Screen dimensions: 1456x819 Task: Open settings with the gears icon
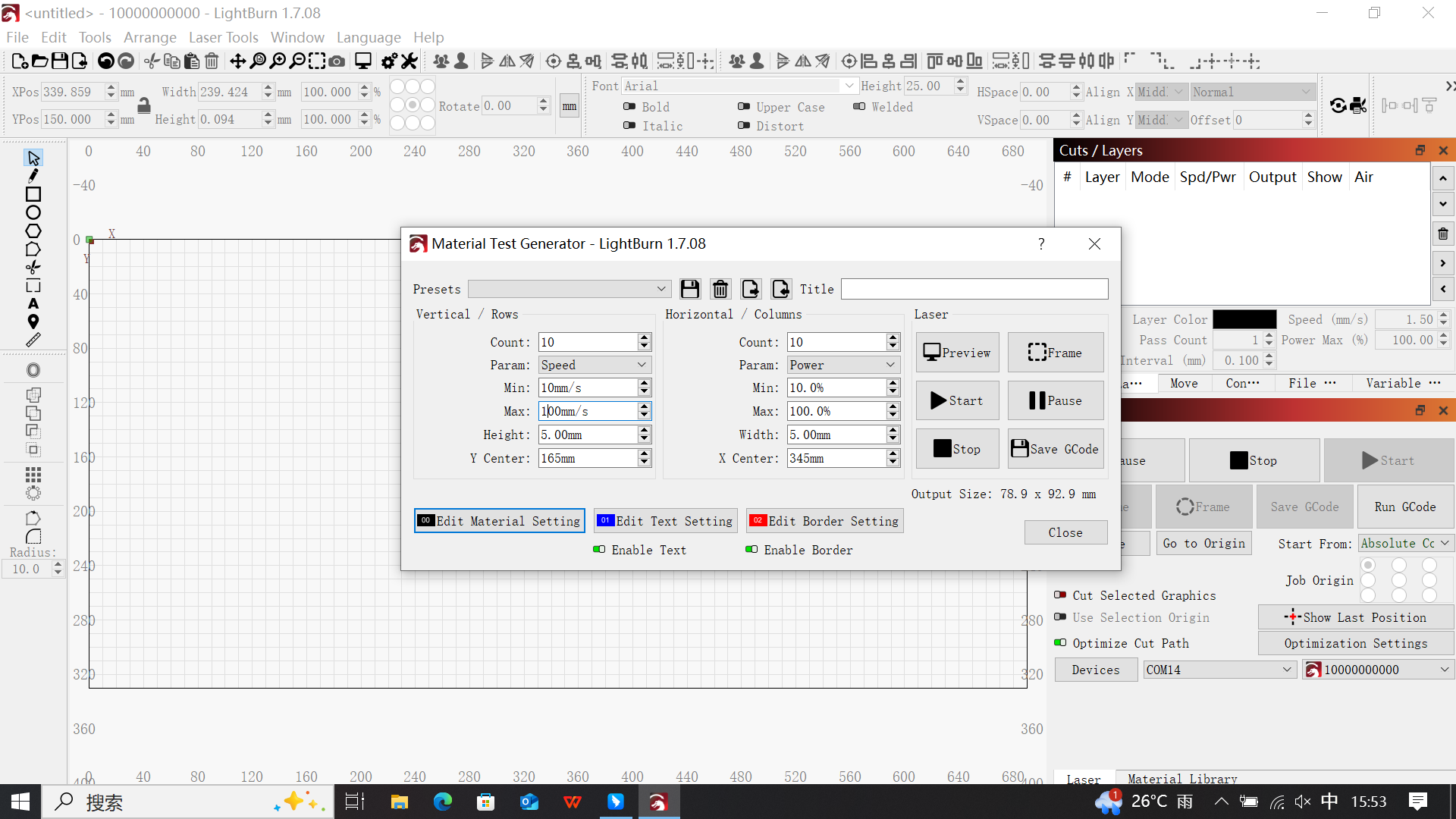coord(389,61)
